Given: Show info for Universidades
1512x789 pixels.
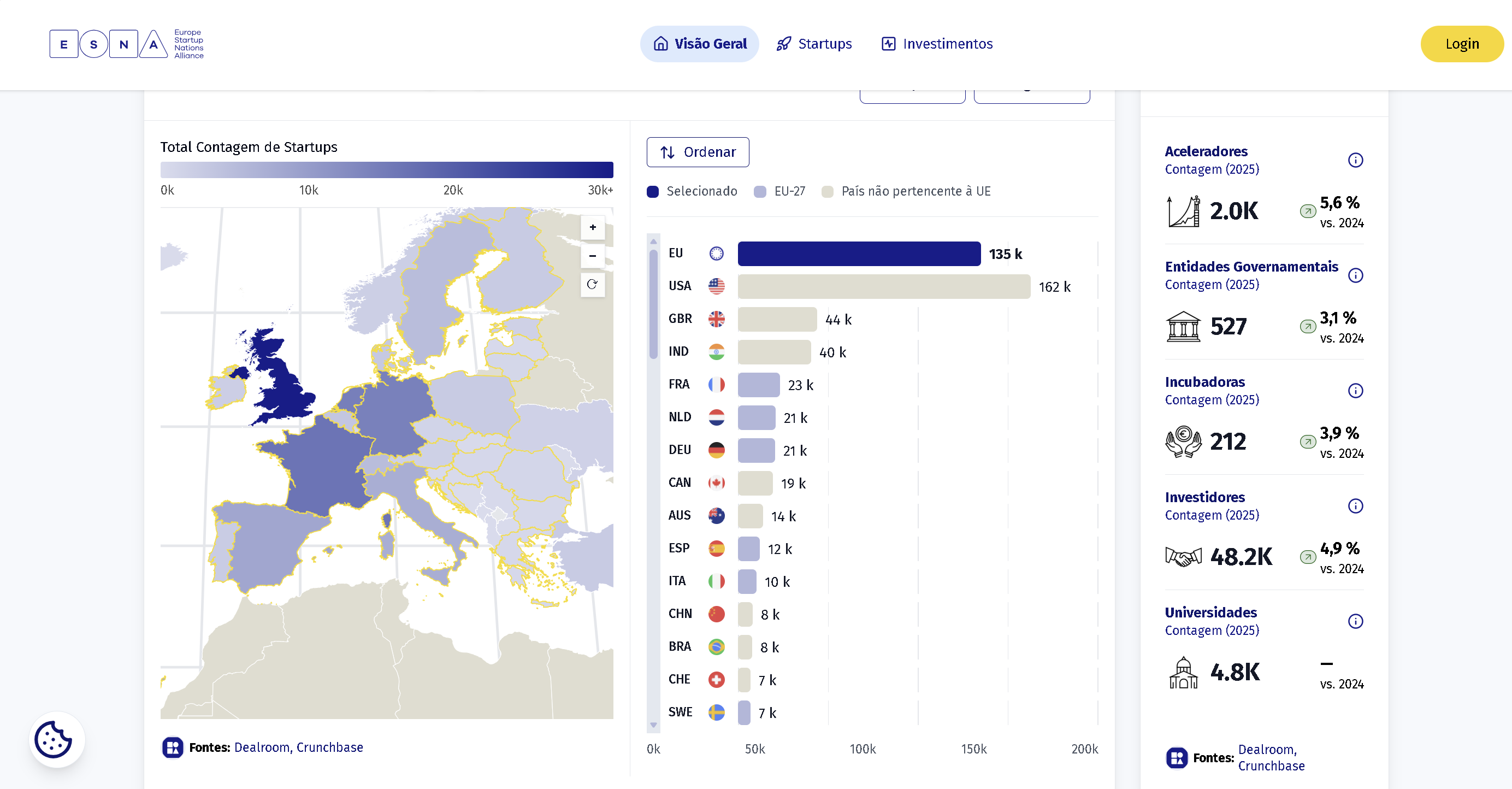Looking at the screenshot, I should 1355,621.
